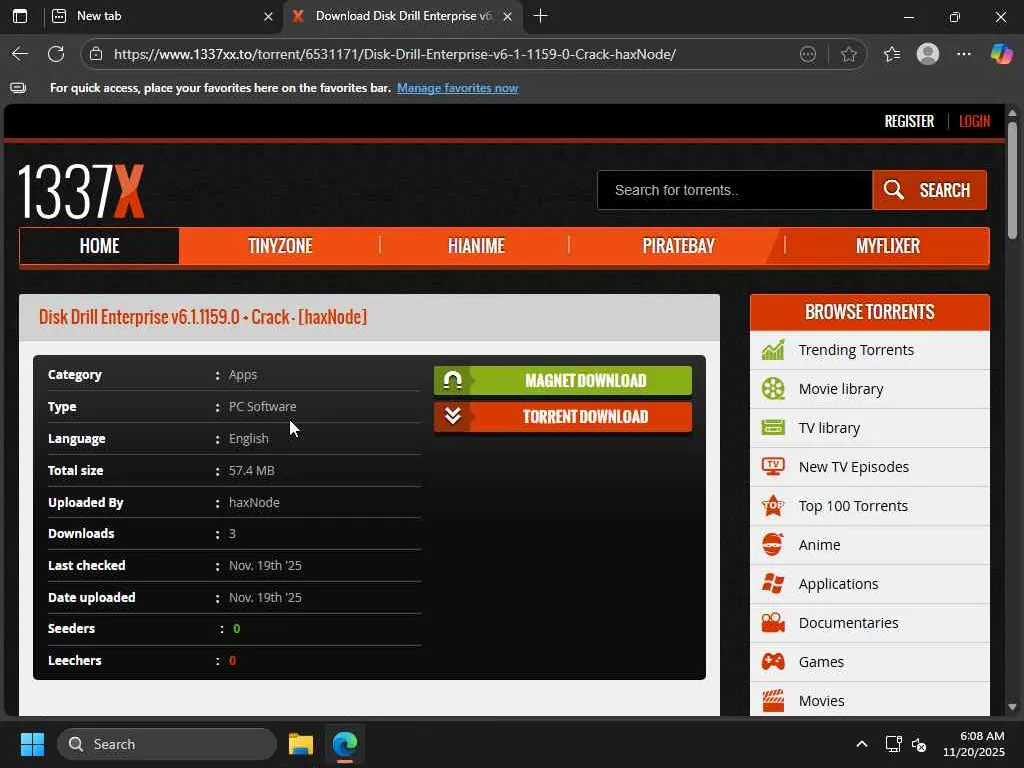This screenshot has width=1024, height=768.
Task: Click the Disk Drill Enterprise title heading
Action: (x=202, y=317)
